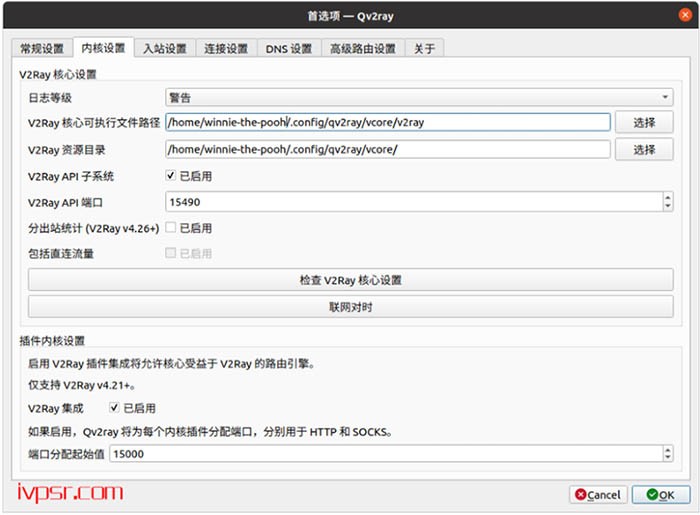700x515 pixels.
Task: Open the 关于 tab
Action: (424, 48)
